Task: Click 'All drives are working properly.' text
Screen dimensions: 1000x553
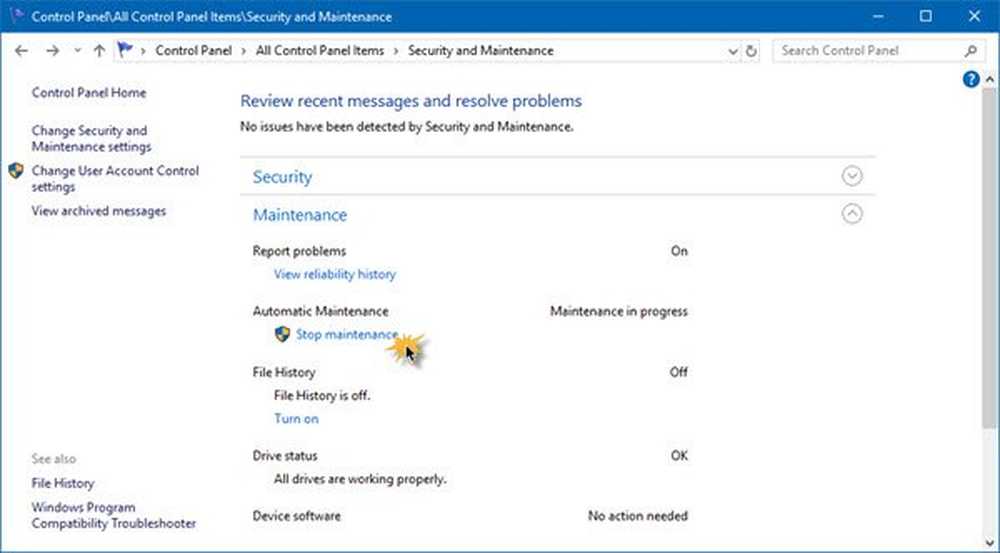Action: tap(360, 479)
